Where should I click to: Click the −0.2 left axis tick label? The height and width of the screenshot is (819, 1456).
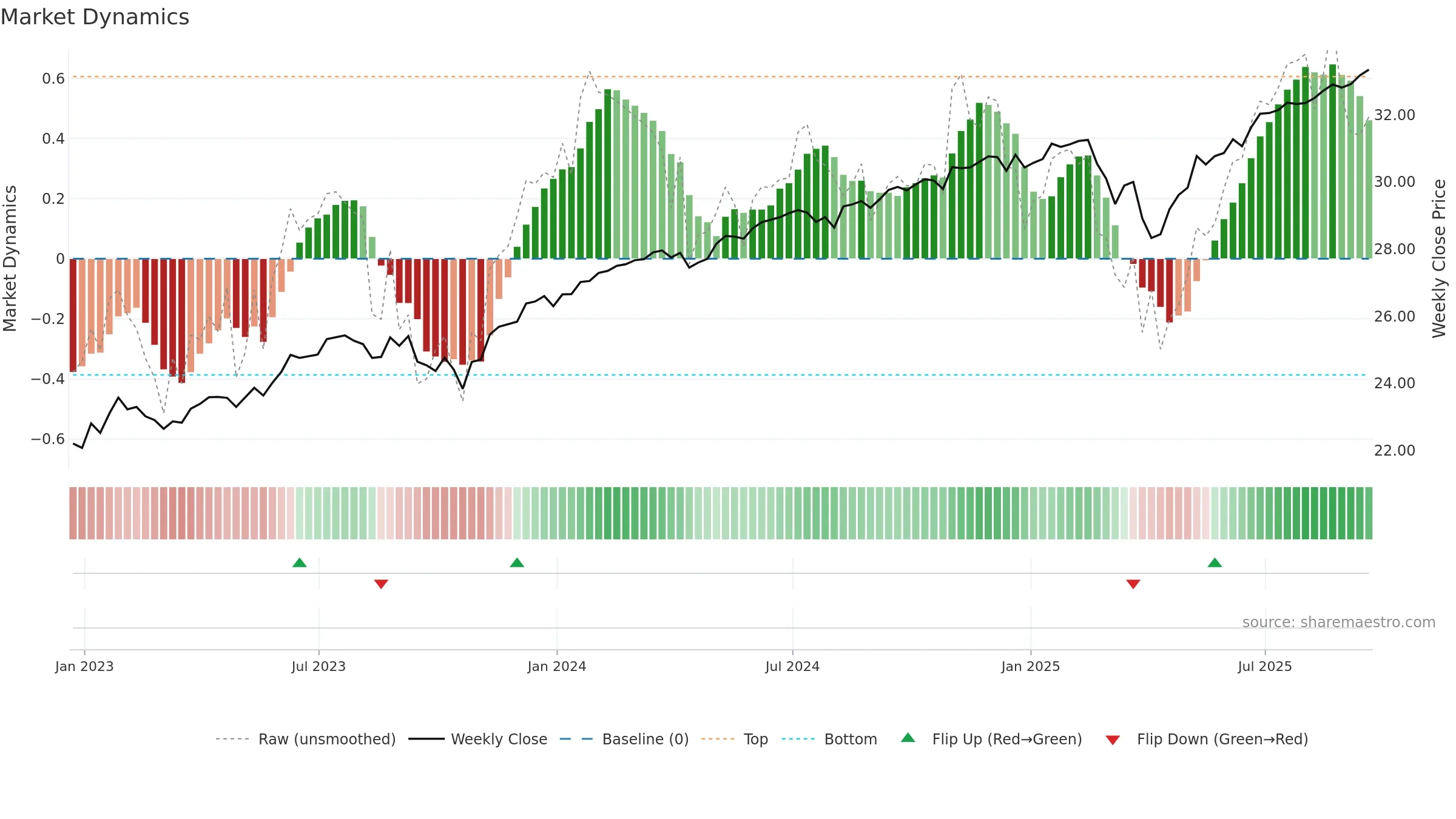(48, 318)
